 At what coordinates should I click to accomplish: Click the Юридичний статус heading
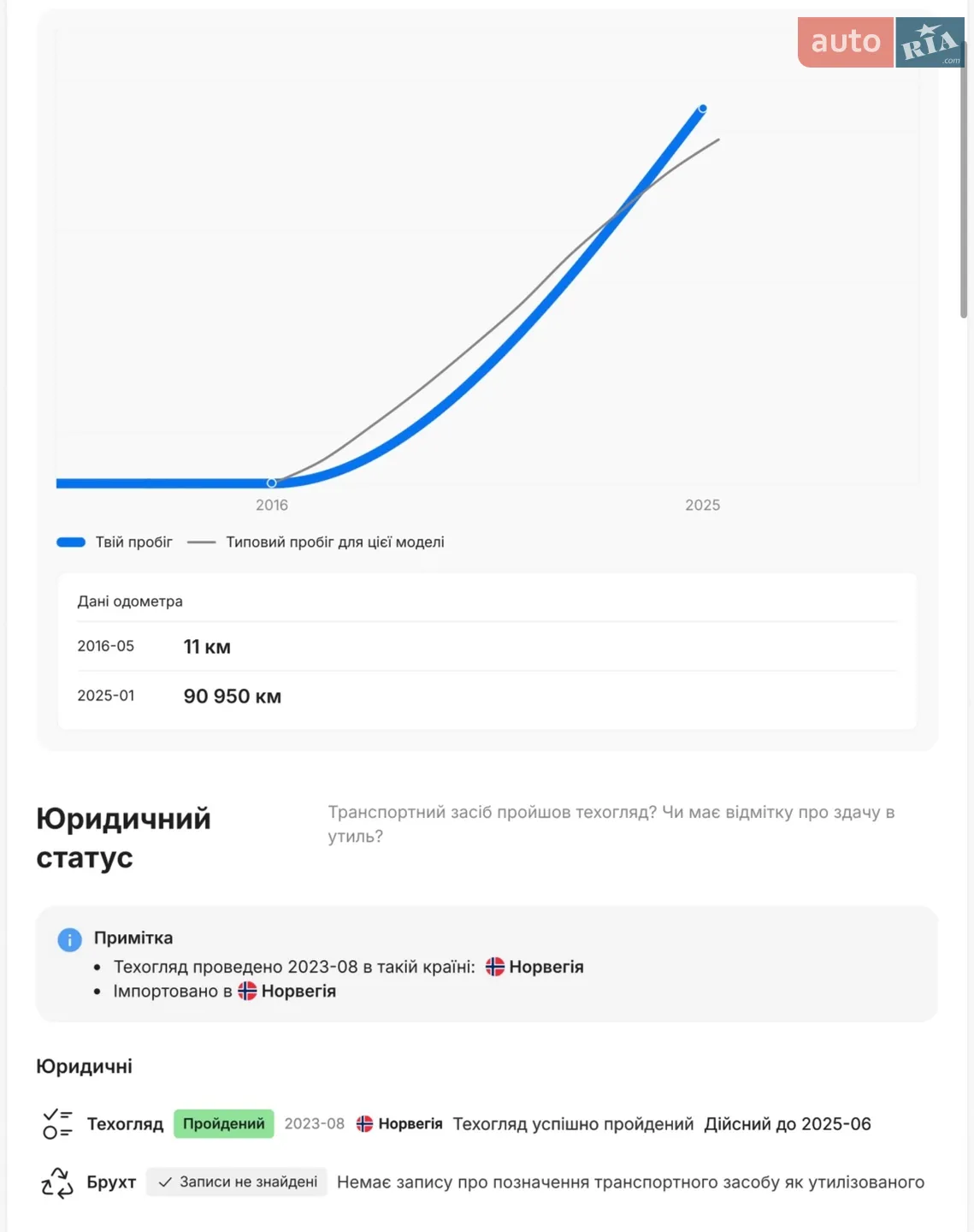(x=124, y=838)
